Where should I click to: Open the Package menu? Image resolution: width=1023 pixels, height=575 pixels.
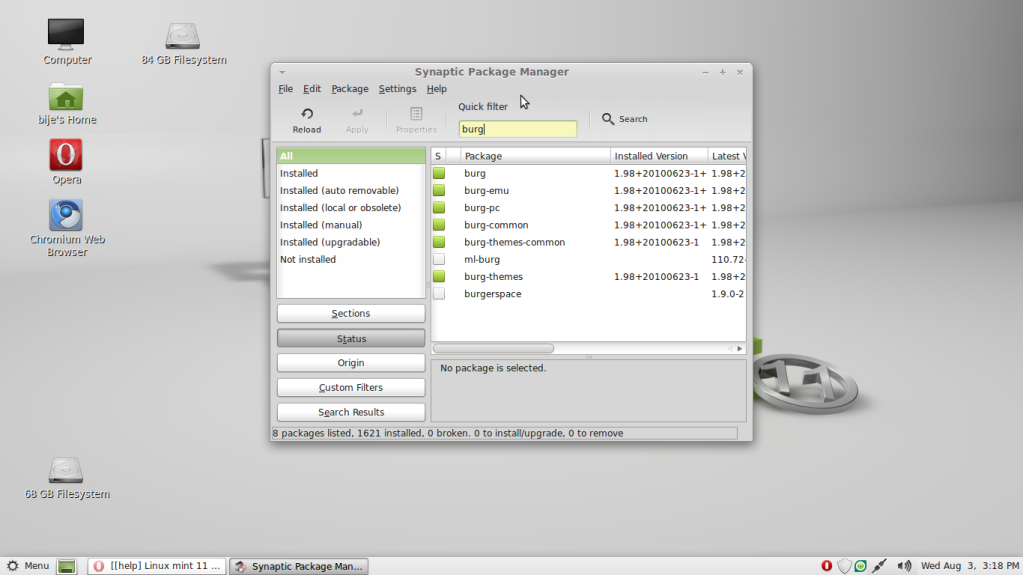pos(350,89)
